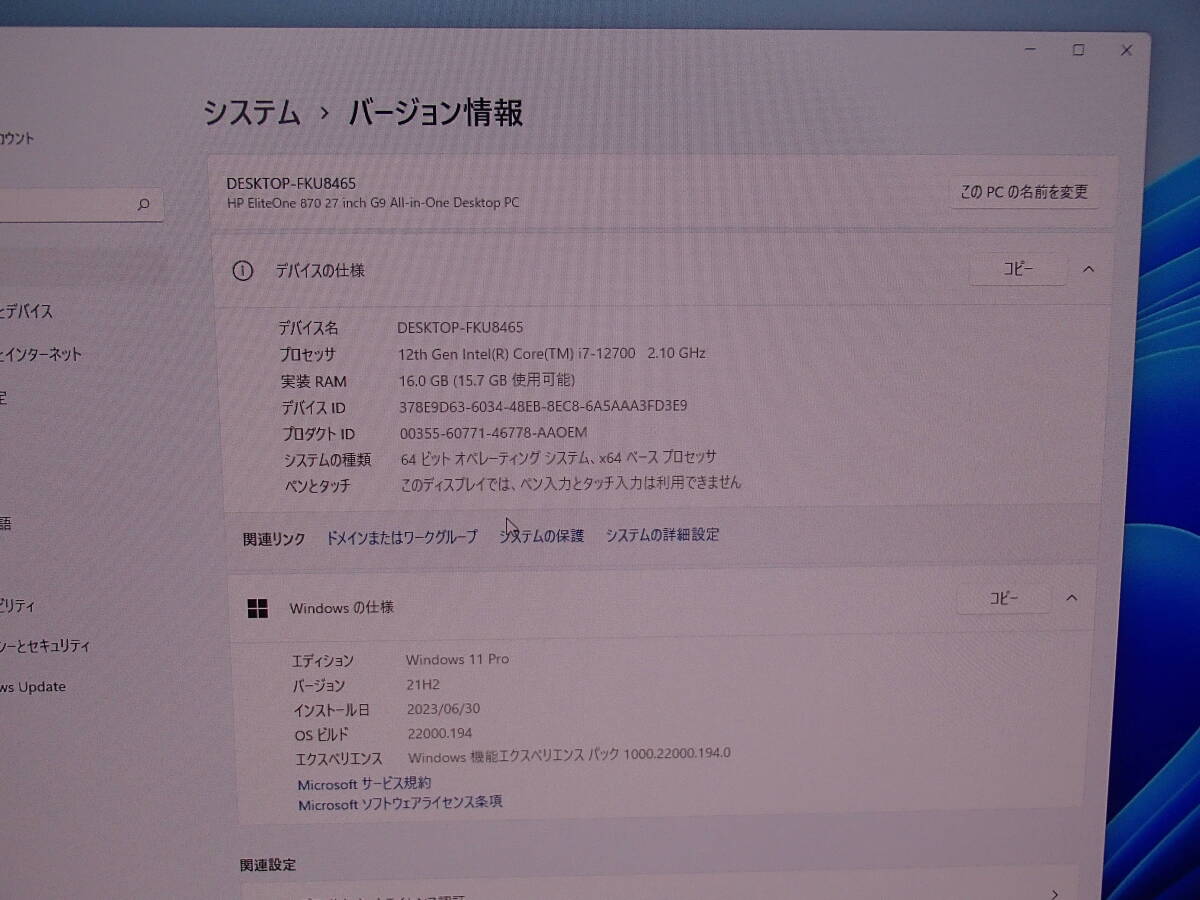Click the sidebar search input field
Screen dimensions: 1200x900
(x=80, y=205)
